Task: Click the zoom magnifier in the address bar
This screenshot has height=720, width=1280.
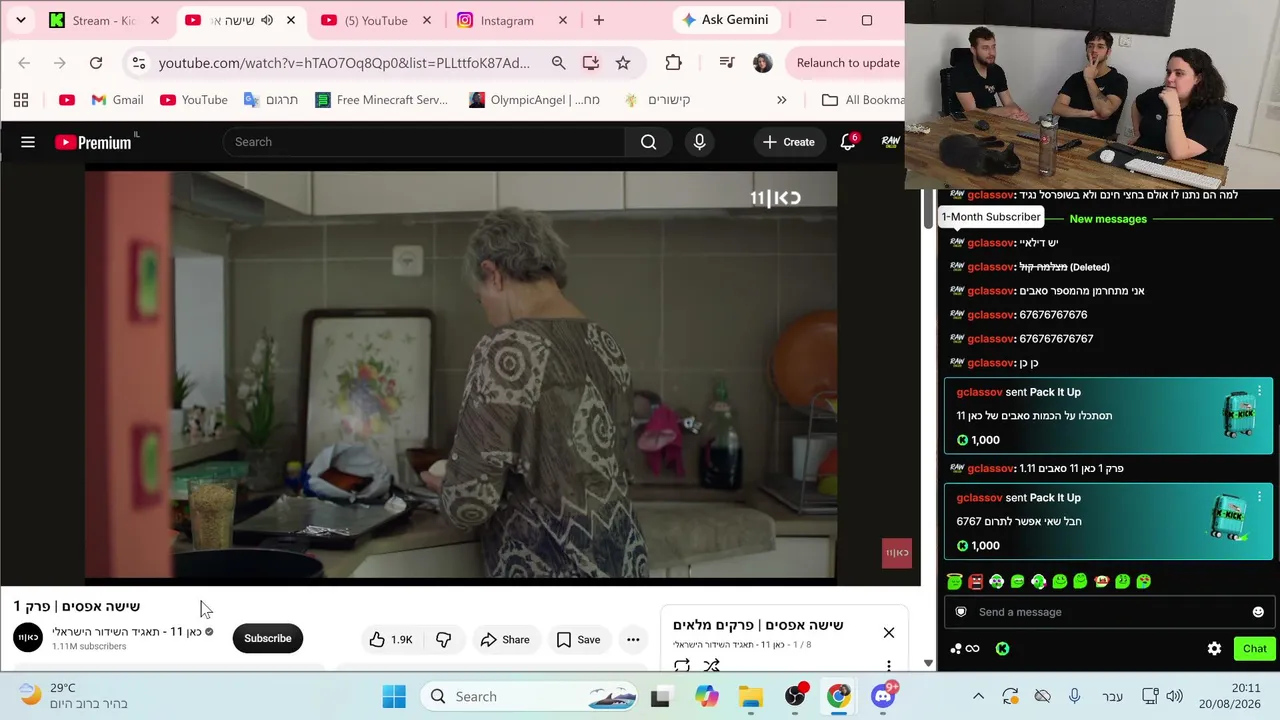Action: [x=558, y=63]
